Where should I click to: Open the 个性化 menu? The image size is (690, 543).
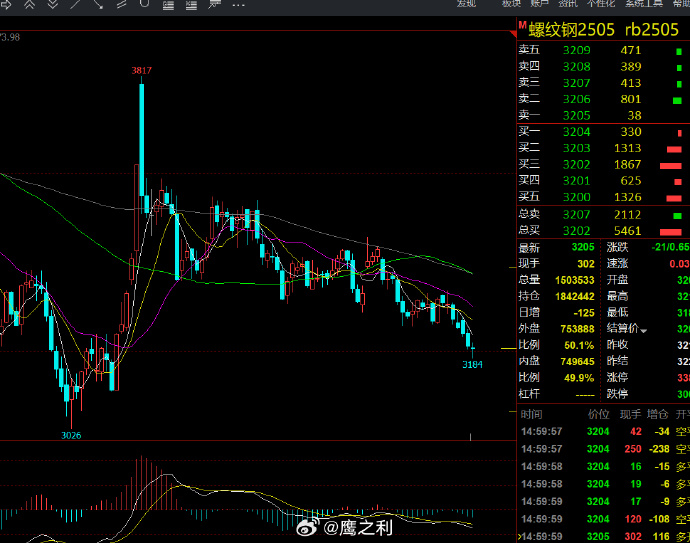coord(600,5)
